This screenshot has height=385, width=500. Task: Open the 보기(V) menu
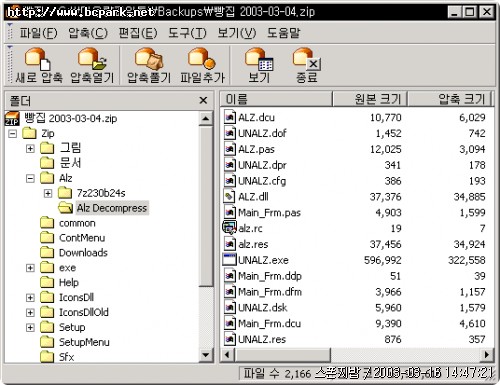point(237,33)
